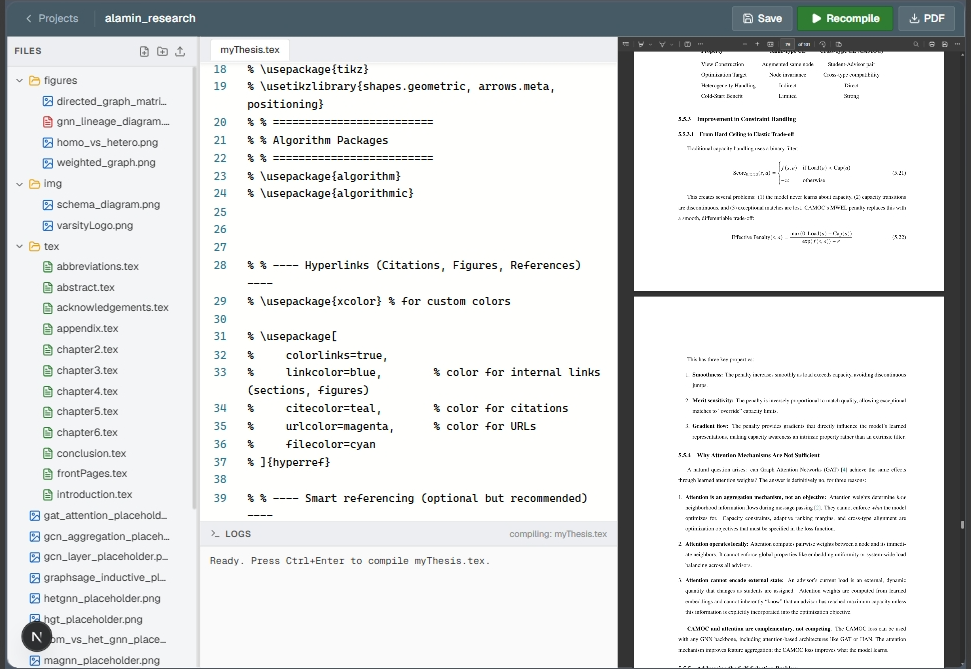Click the left ellipsis menu in PDF toolbar
971x669 pixels.
[700, 44]
